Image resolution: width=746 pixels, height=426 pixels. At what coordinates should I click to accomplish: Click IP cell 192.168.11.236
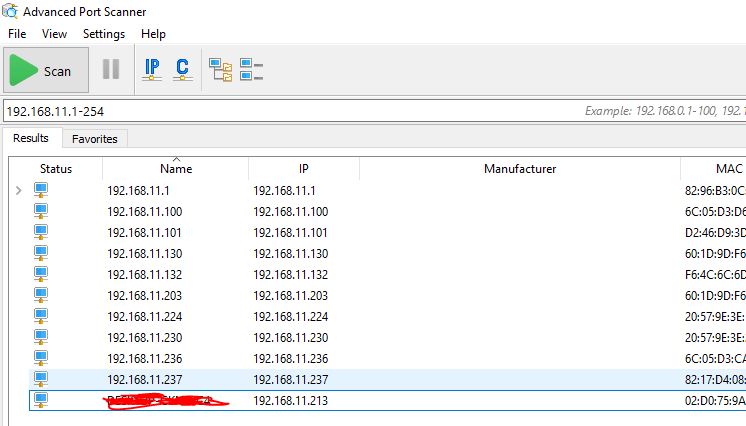pos(291,358)
